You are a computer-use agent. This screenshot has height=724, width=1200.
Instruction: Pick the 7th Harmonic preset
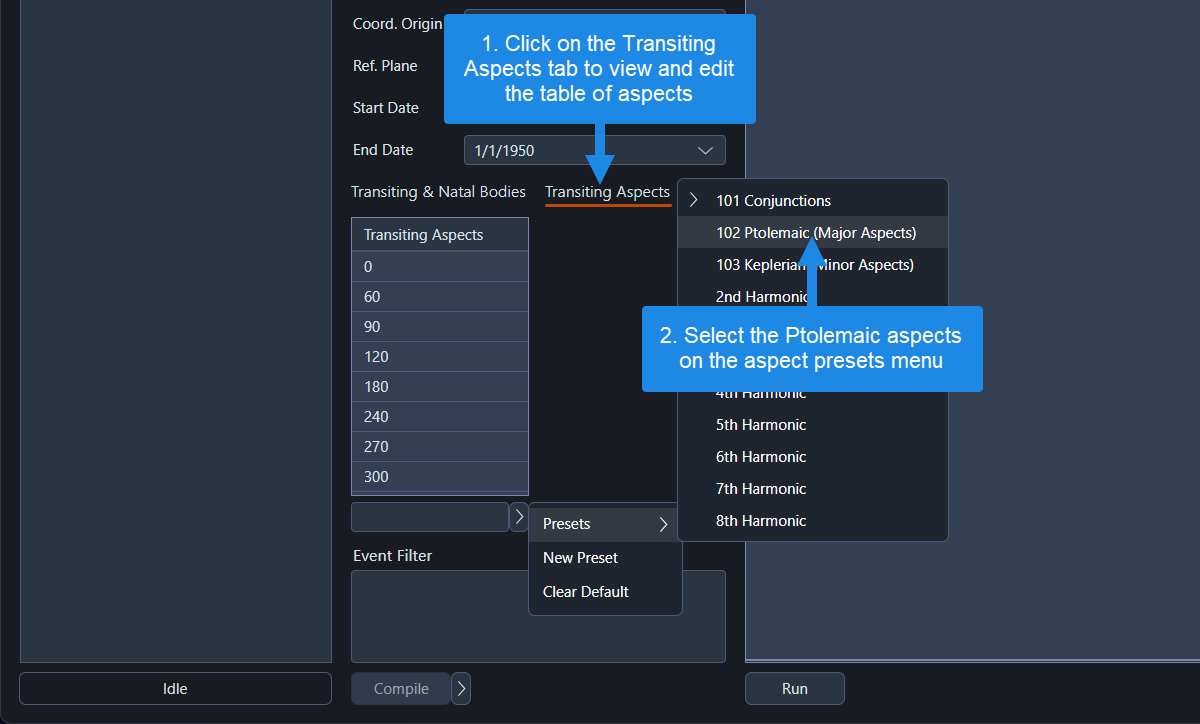[761, 489]
